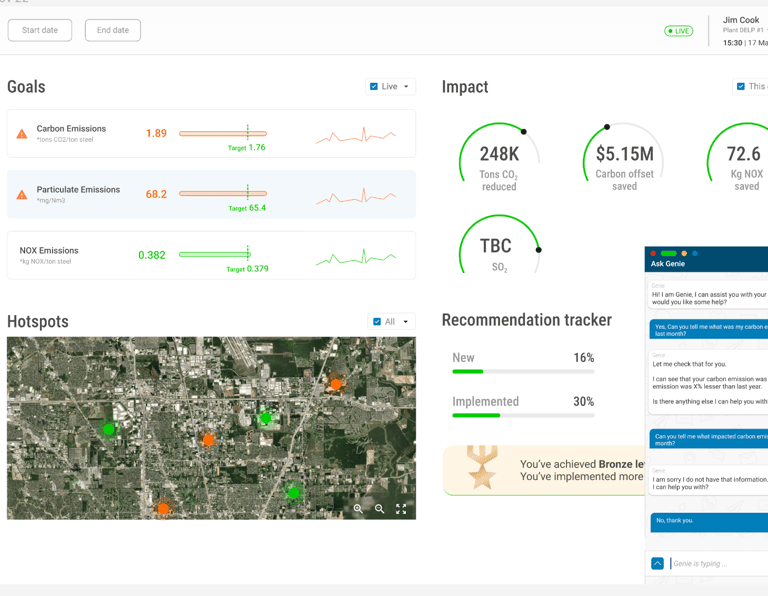
Task: Click the Start date button
Action: (40, 30)
